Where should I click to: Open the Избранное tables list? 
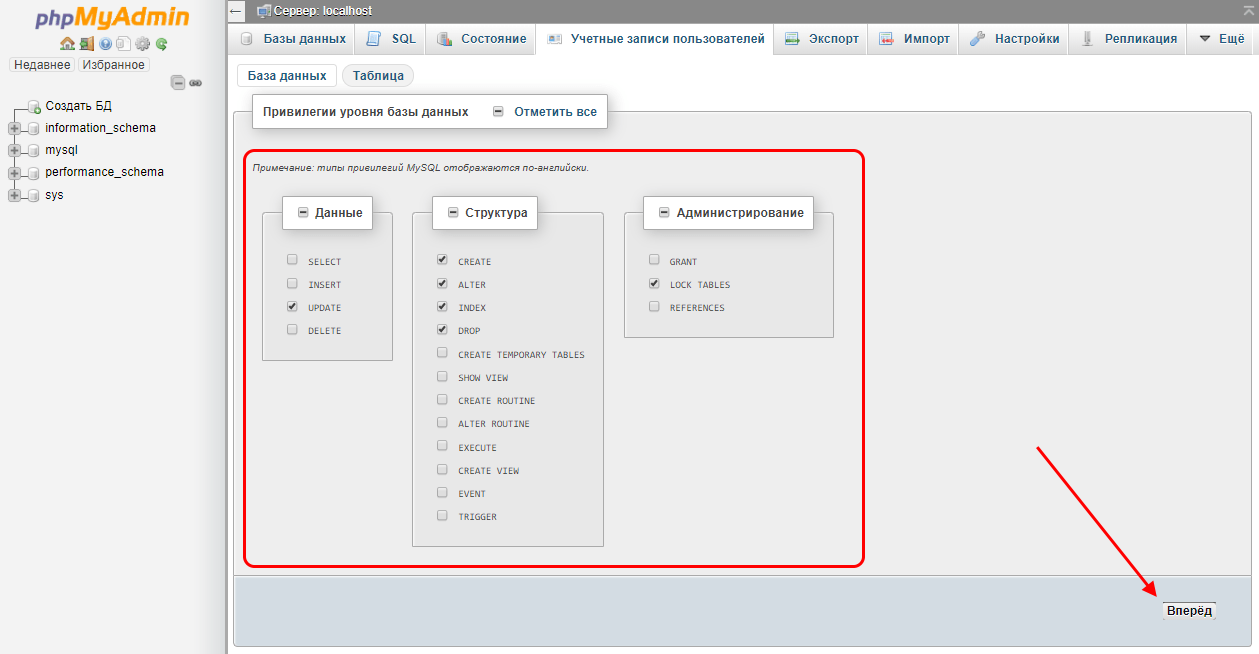pos(113,64)
